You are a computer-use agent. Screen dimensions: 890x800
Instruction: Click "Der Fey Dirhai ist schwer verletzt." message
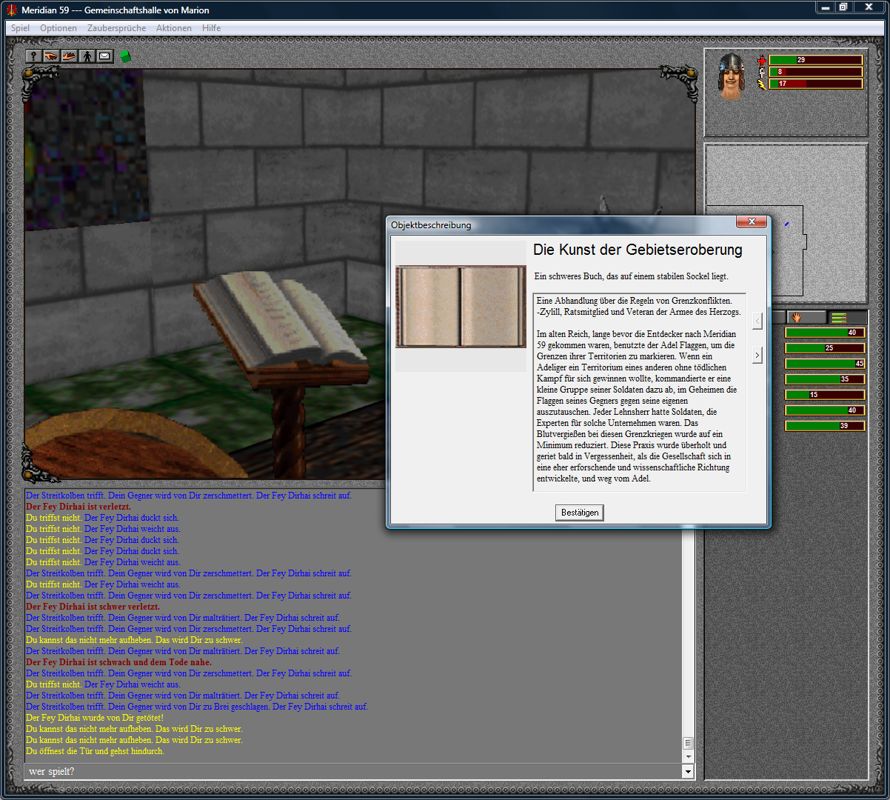click(93, 606)
